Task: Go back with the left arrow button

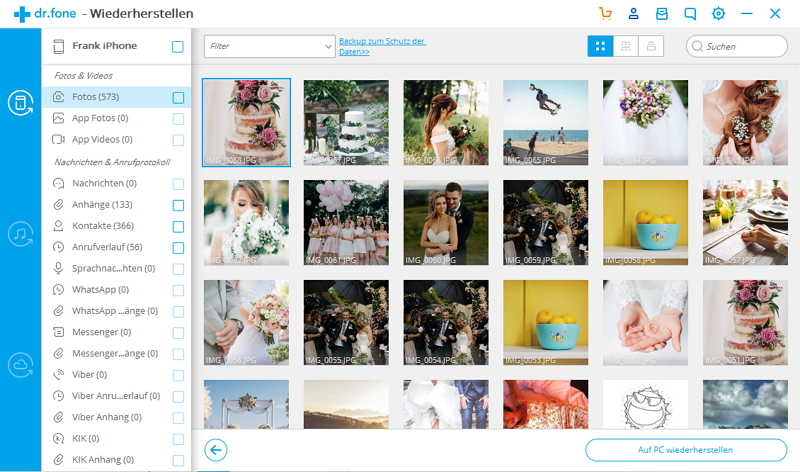Action: (x=216, y=450)
